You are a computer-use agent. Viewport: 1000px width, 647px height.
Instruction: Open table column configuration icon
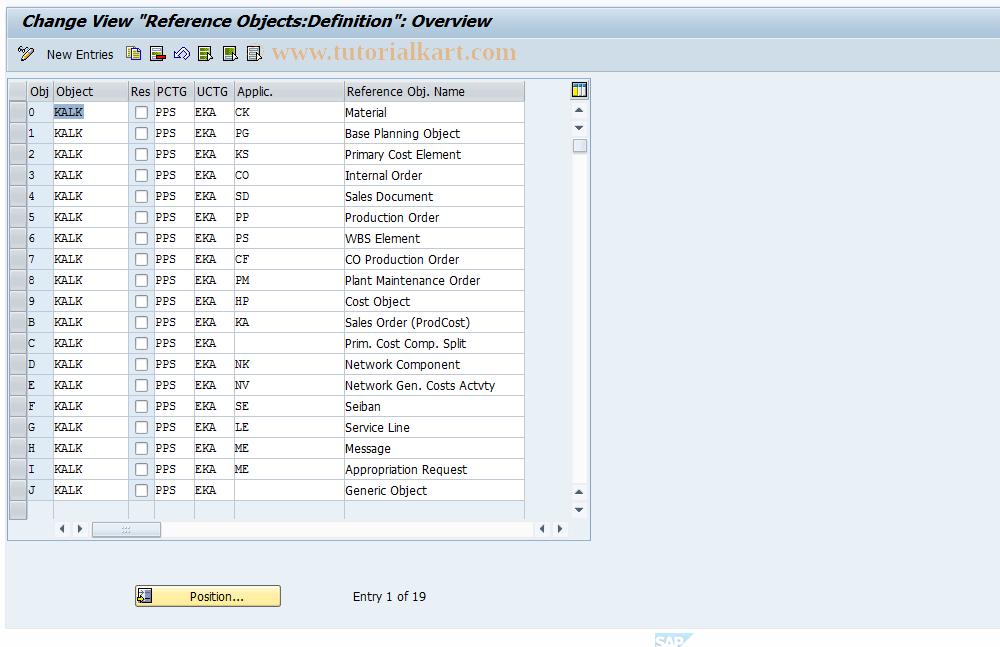coord(579,90)
